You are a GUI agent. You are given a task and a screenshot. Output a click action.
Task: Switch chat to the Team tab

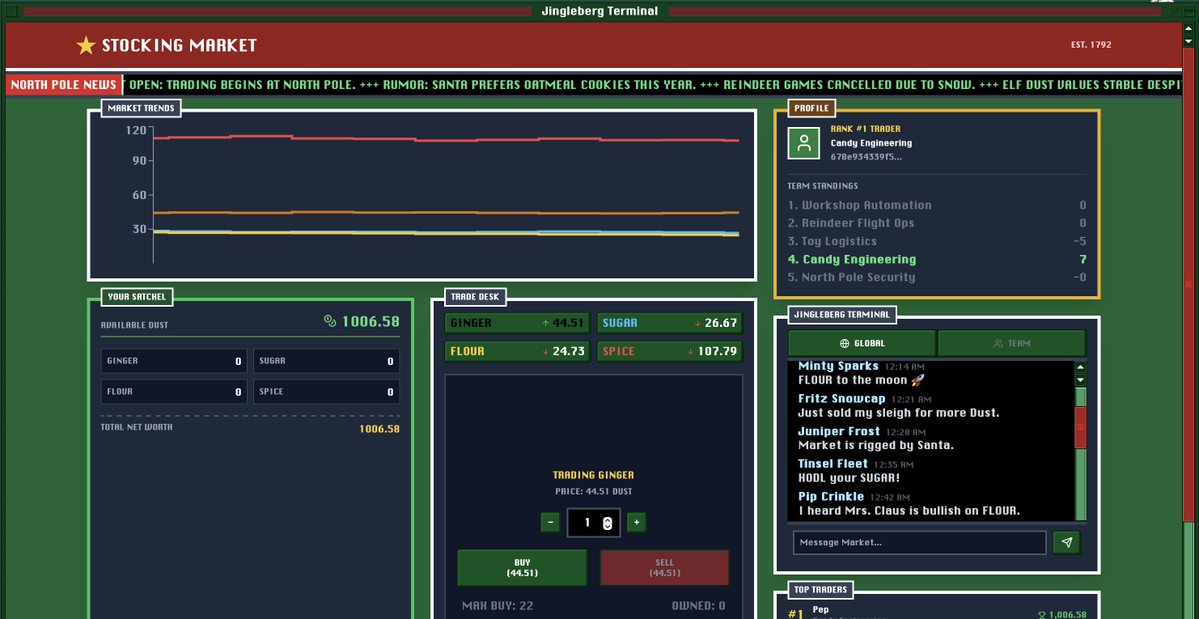click(x=1012, y=343)
